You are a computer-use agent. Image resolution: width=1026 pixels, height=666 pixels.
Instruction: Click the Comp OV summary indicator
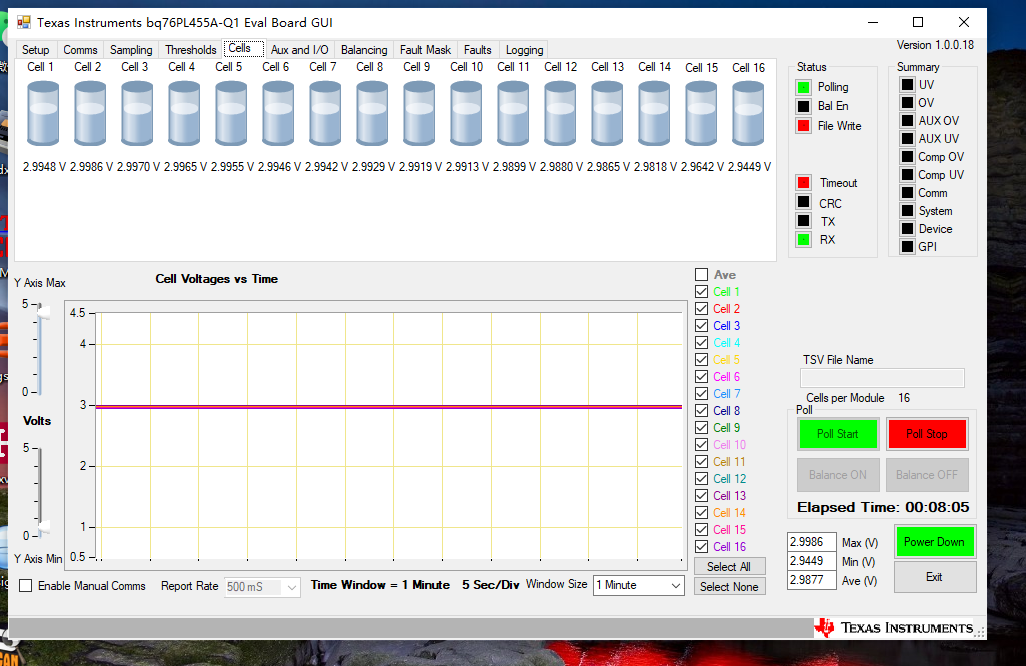click(x=907, y=156)
